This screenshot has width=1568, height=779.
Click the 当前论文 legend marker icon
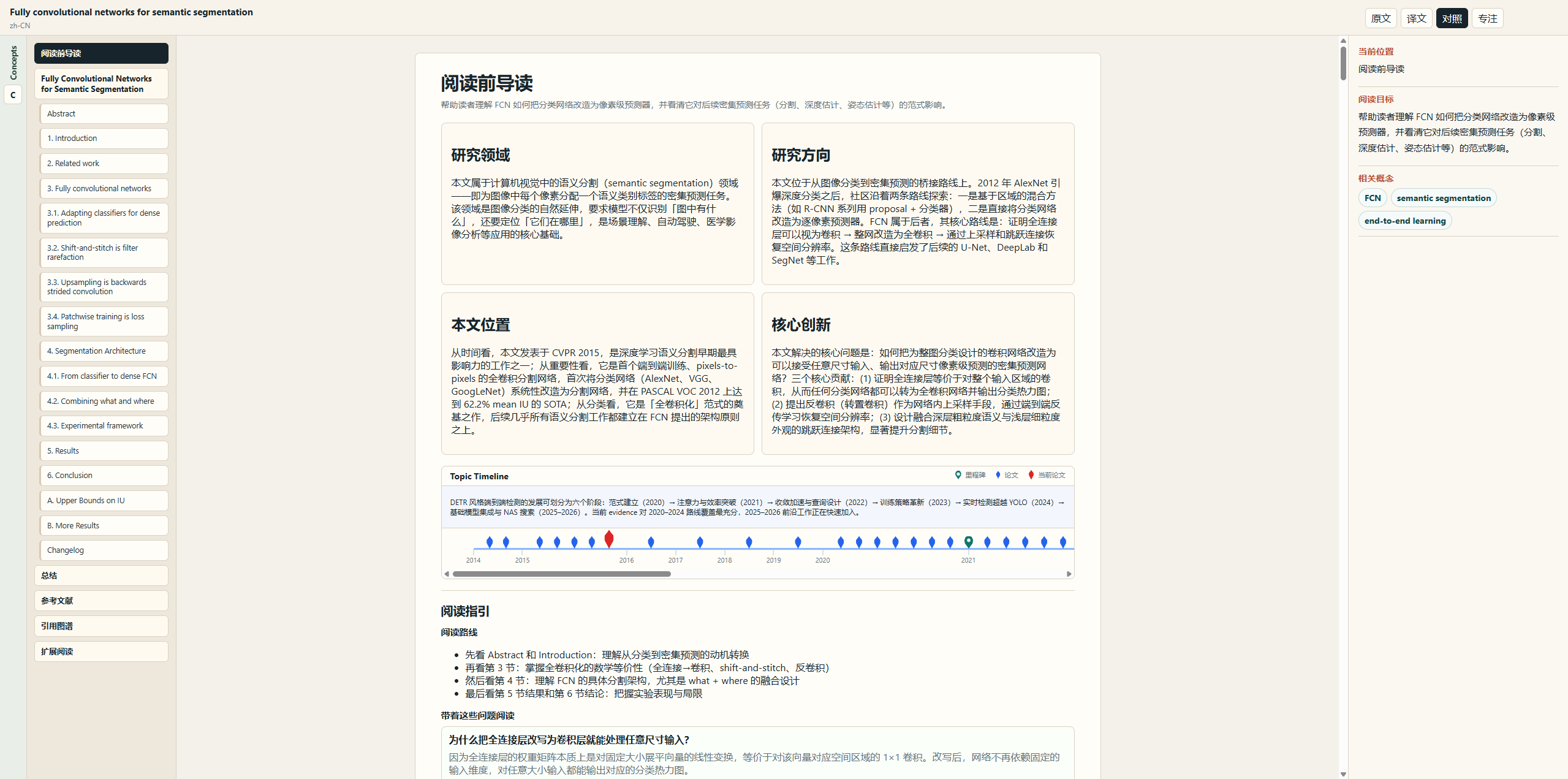click(1031, 475)
